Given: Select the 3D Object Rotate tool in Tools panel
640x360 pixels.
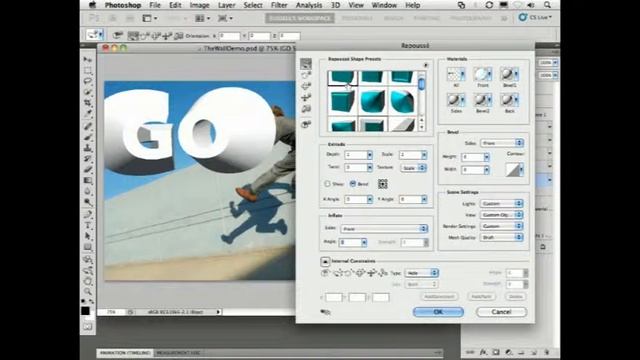Looking at the screenshot, I should pyautogui.click(x=88, y=260).
